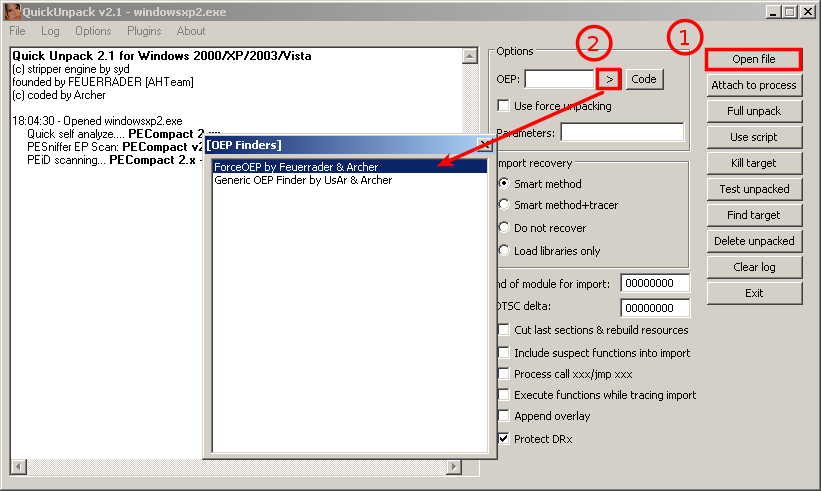Viewport: 821px width, 491px height.
Task: Click the horizontal scrollbar right arrow
Action: point(453,467)
